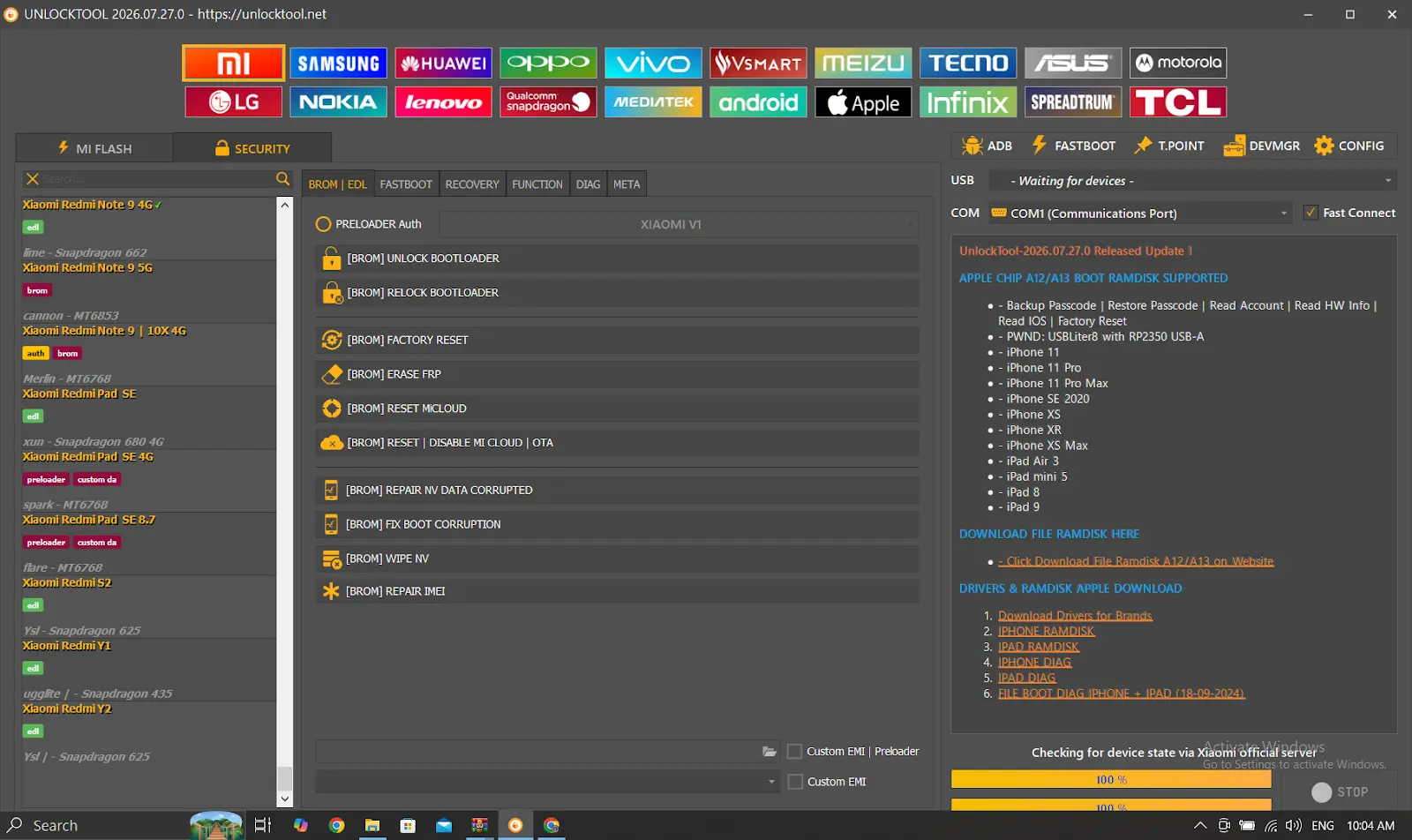Choose the Motorola brand logo
The image size is (1412, 840).
click(x=1178, y=63)
